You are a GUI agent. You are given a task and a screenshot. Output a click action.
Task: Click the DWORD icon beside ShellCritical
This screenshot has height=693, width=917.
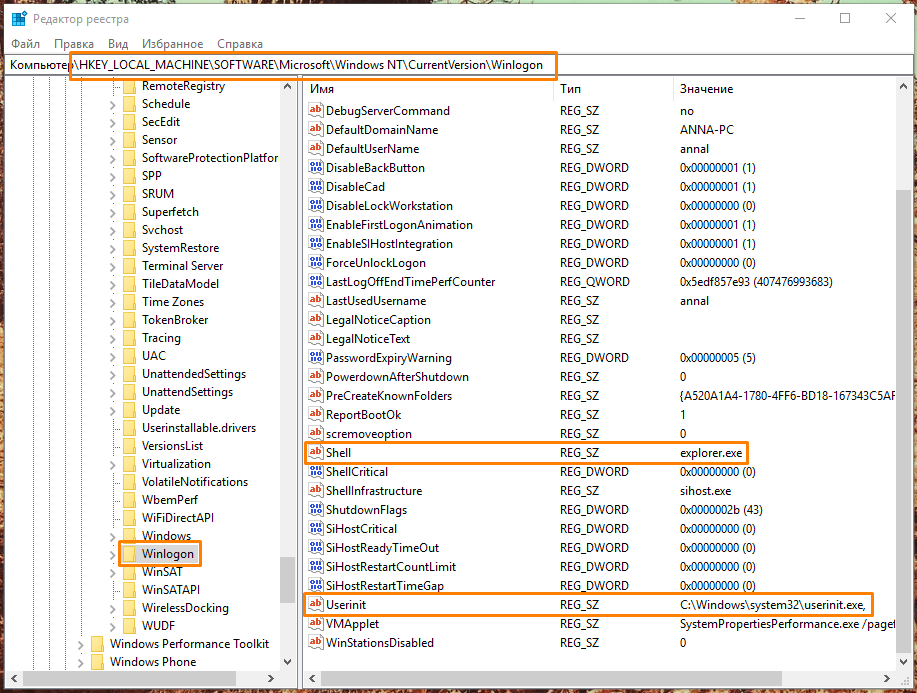point(316,471)
